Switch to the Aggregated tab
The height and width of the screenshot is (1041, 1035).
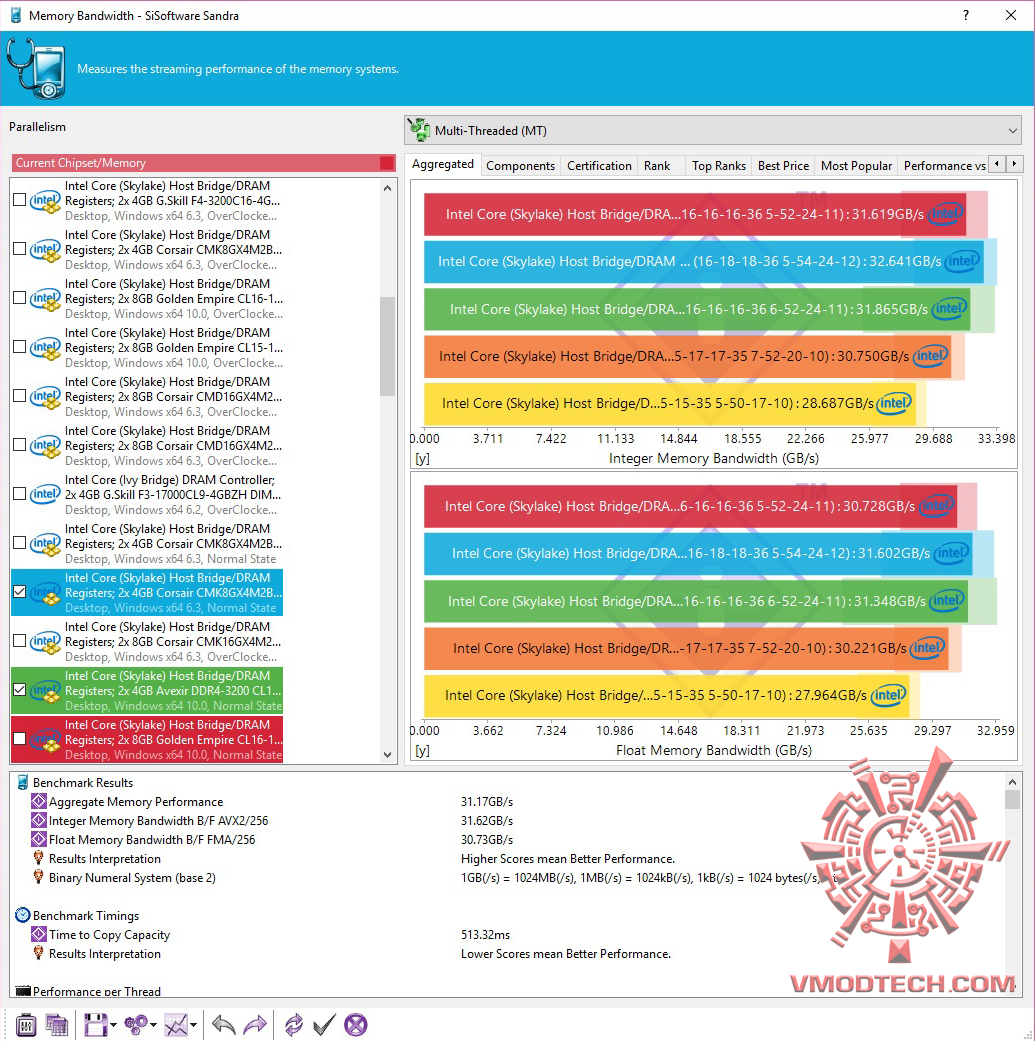pyautogui.click(x=443, y=164)
